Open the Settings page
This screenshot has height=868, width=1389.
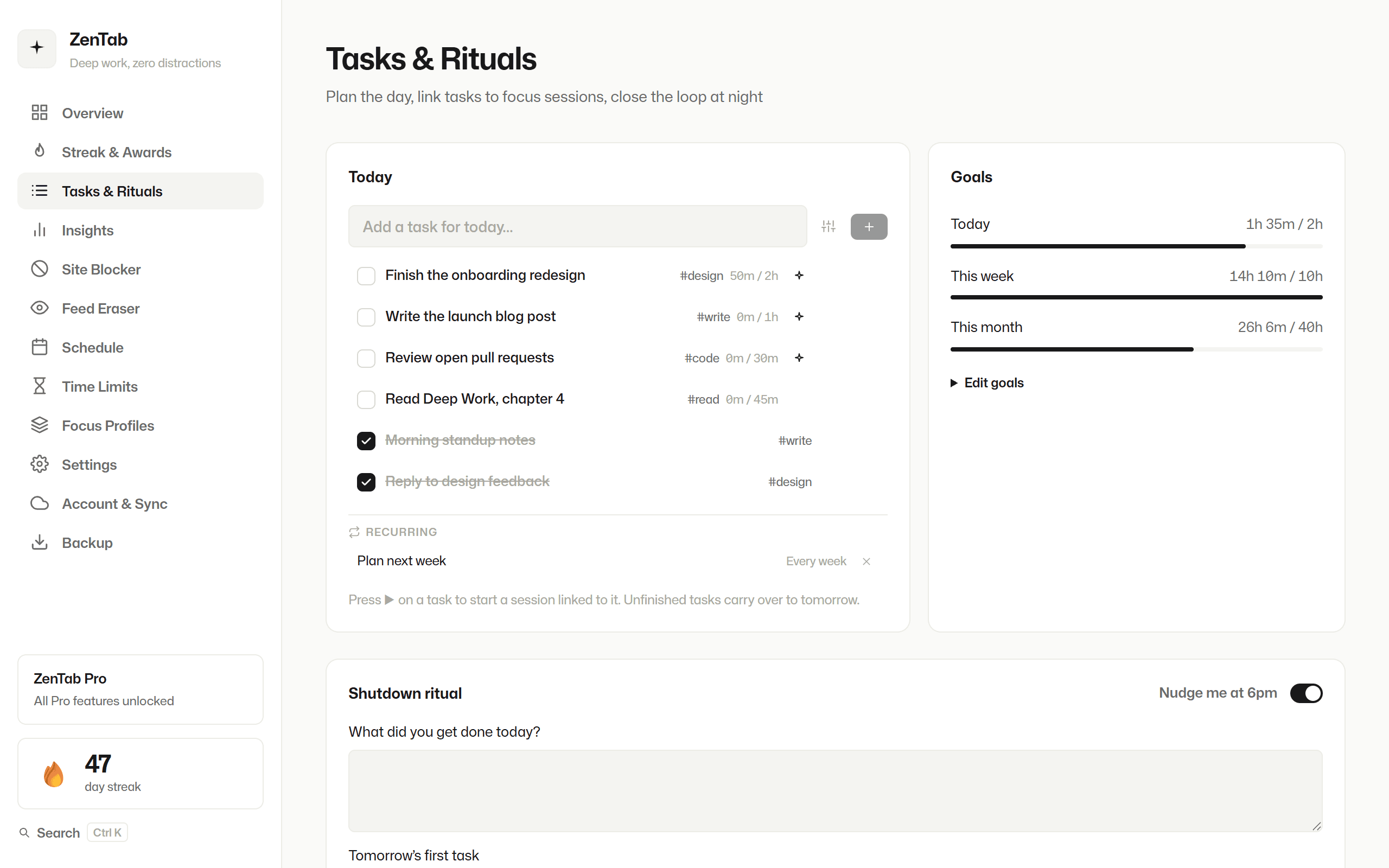tap(140, 464)
